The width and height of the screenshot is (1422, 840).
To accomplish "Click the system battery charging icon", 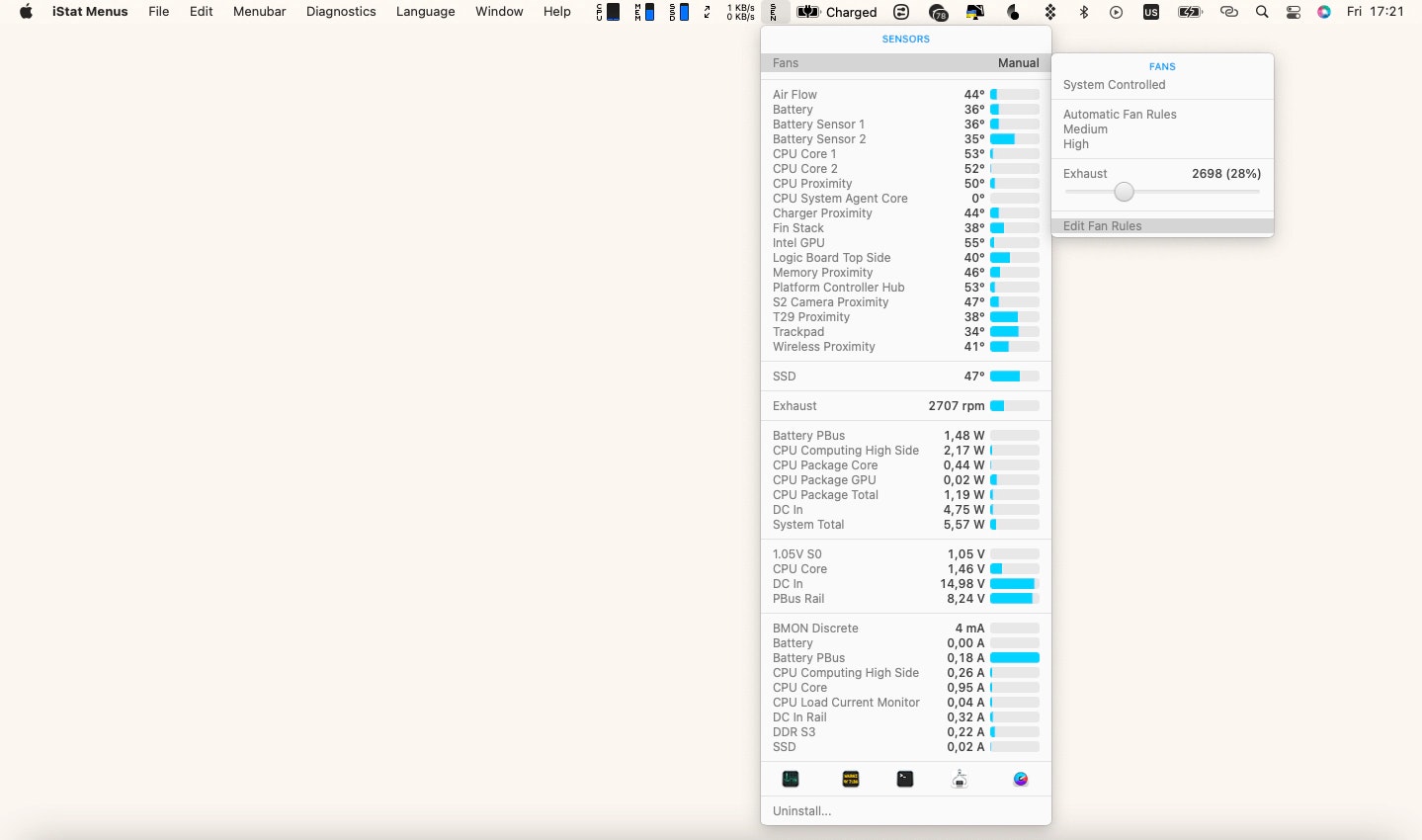I will pos(1190,12).
